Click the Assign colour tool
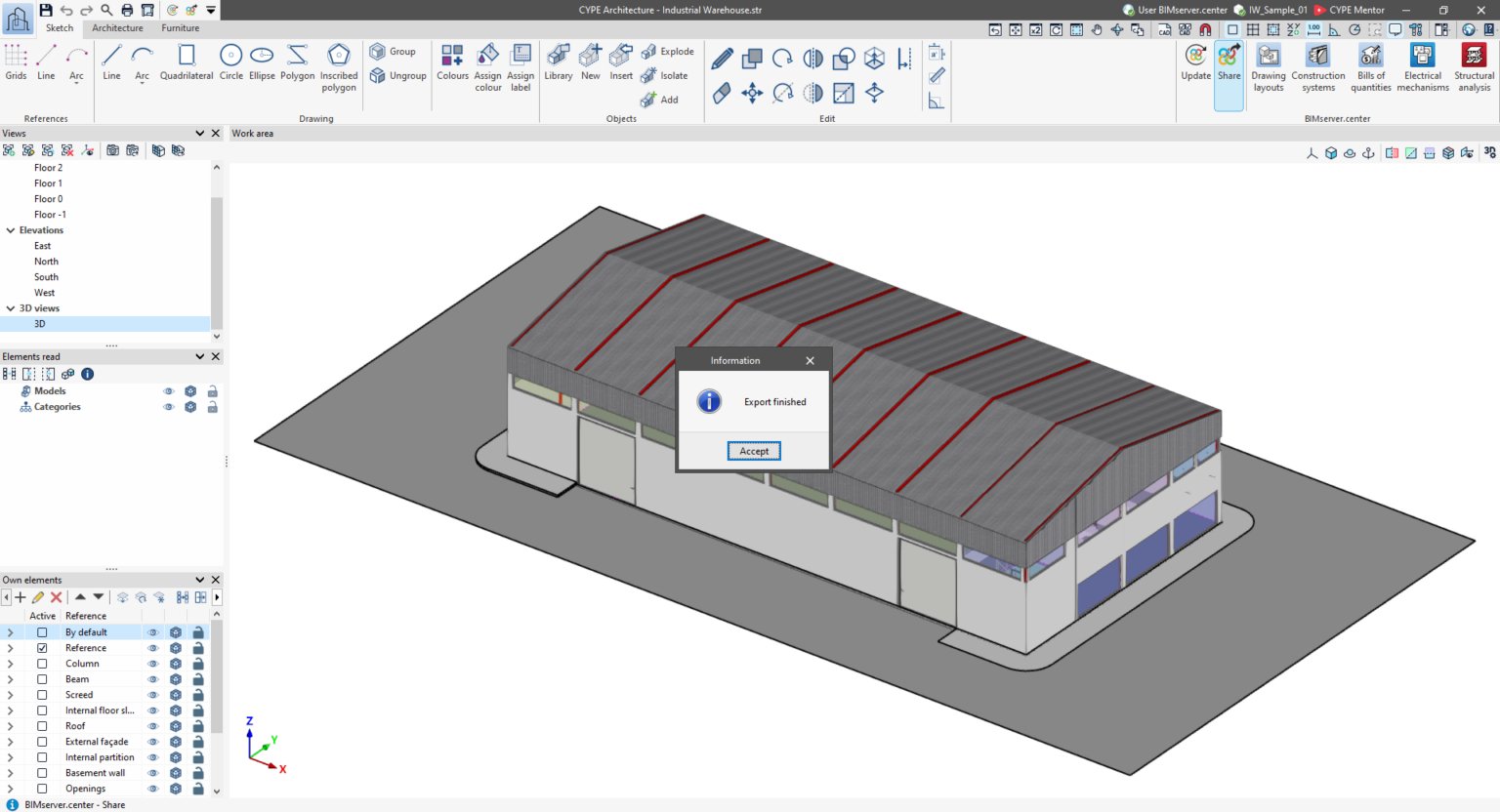This screenshot has height=812, width=1500. (x=488, y=67)
